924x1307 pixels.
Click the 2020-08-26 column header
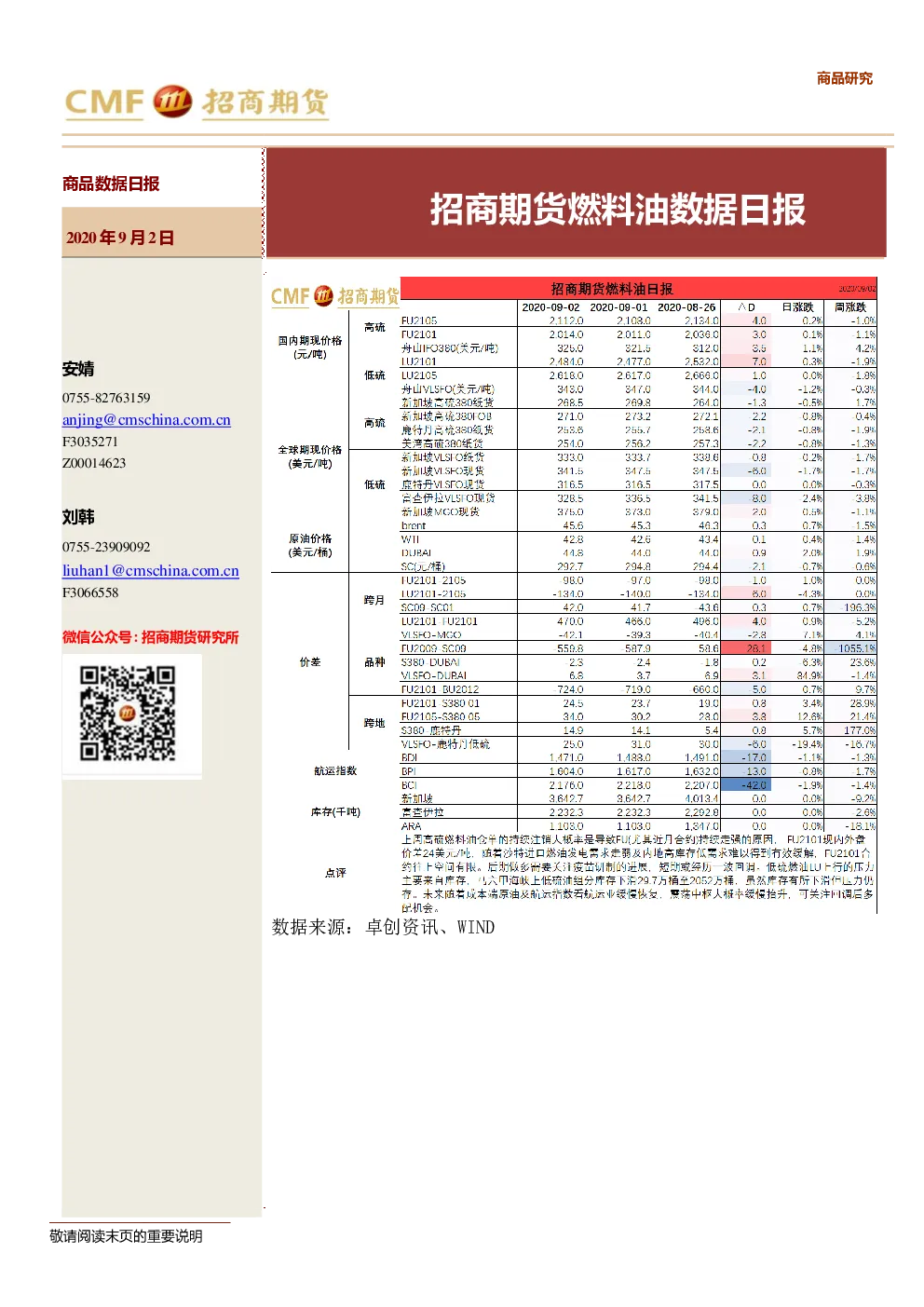click(686, 307)
